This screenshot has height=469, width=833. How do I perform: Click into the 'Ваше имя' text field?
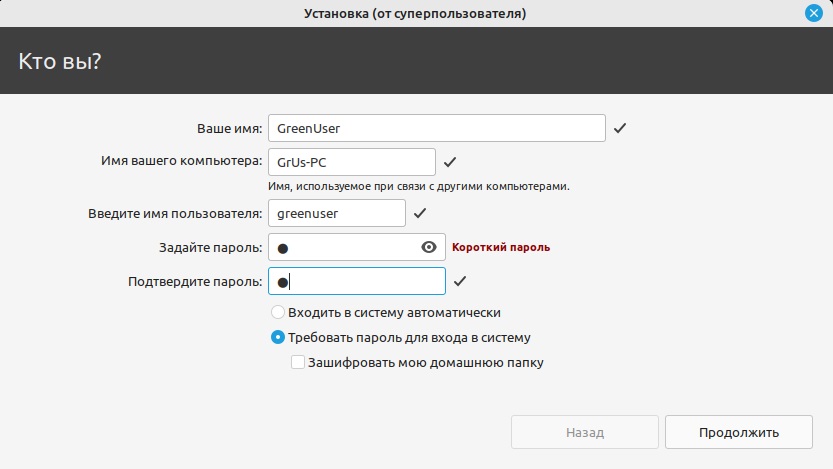[x=436, y=129]
